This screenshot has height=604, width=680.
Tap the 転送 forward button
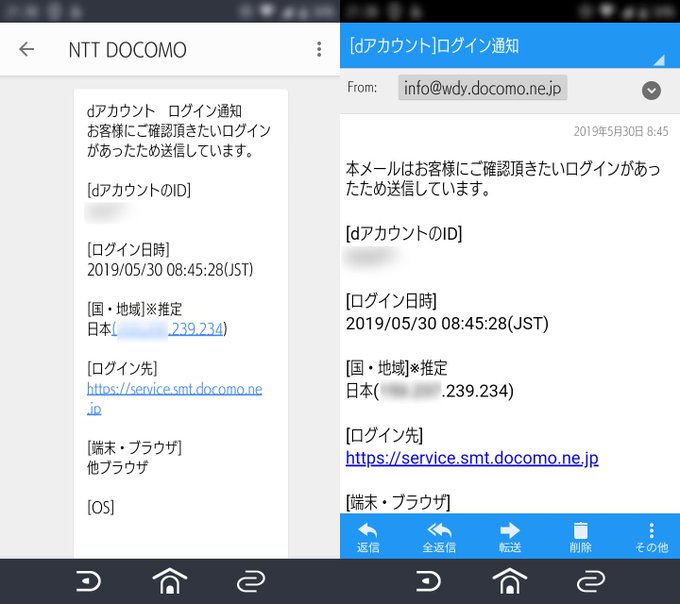click(510, 538)
